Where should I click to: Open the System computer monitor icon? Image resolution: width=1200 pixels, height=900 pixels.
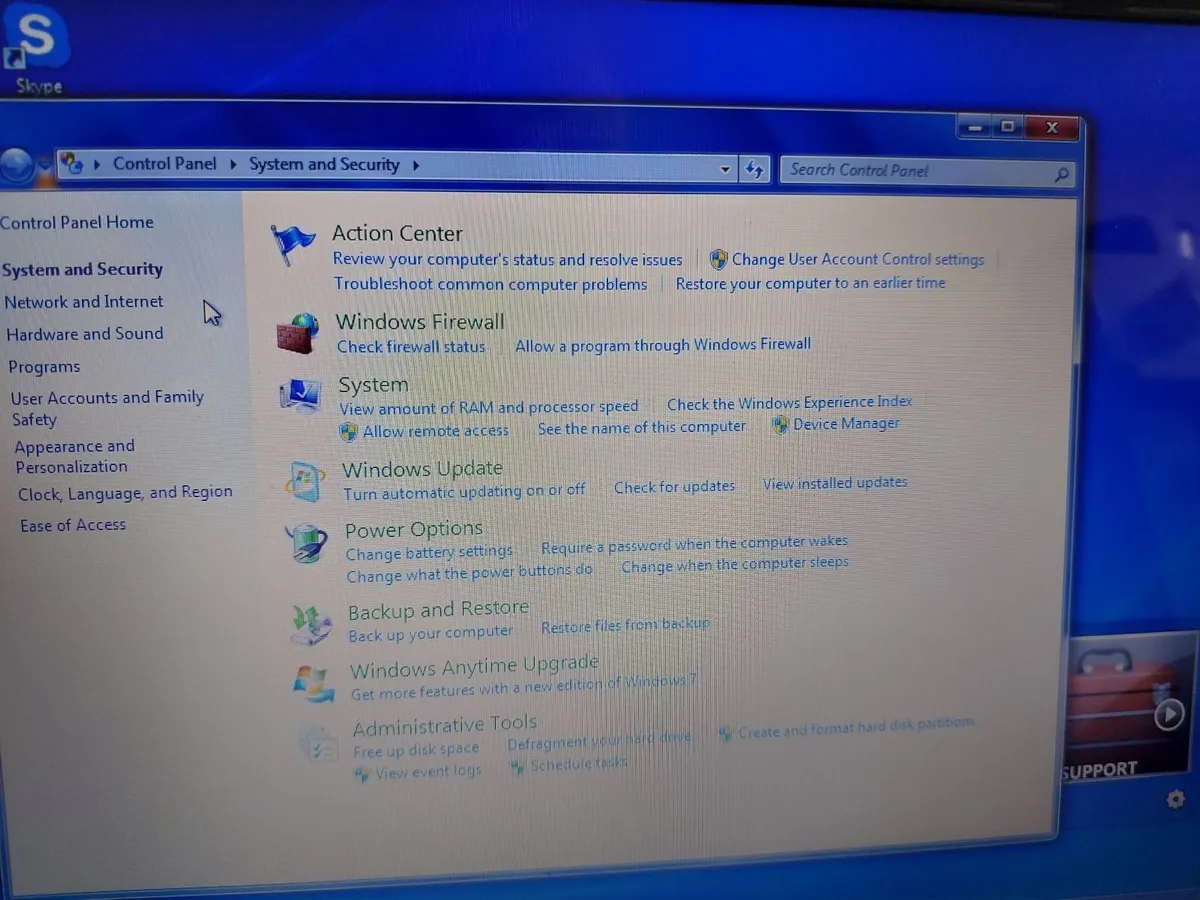[301, 396]
